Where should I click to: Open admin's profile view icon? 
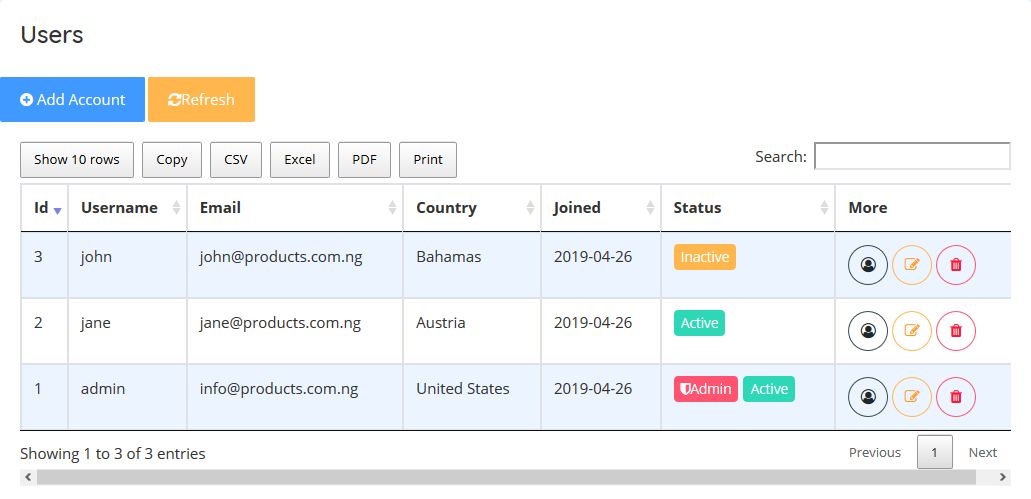(x=868, y=396)
